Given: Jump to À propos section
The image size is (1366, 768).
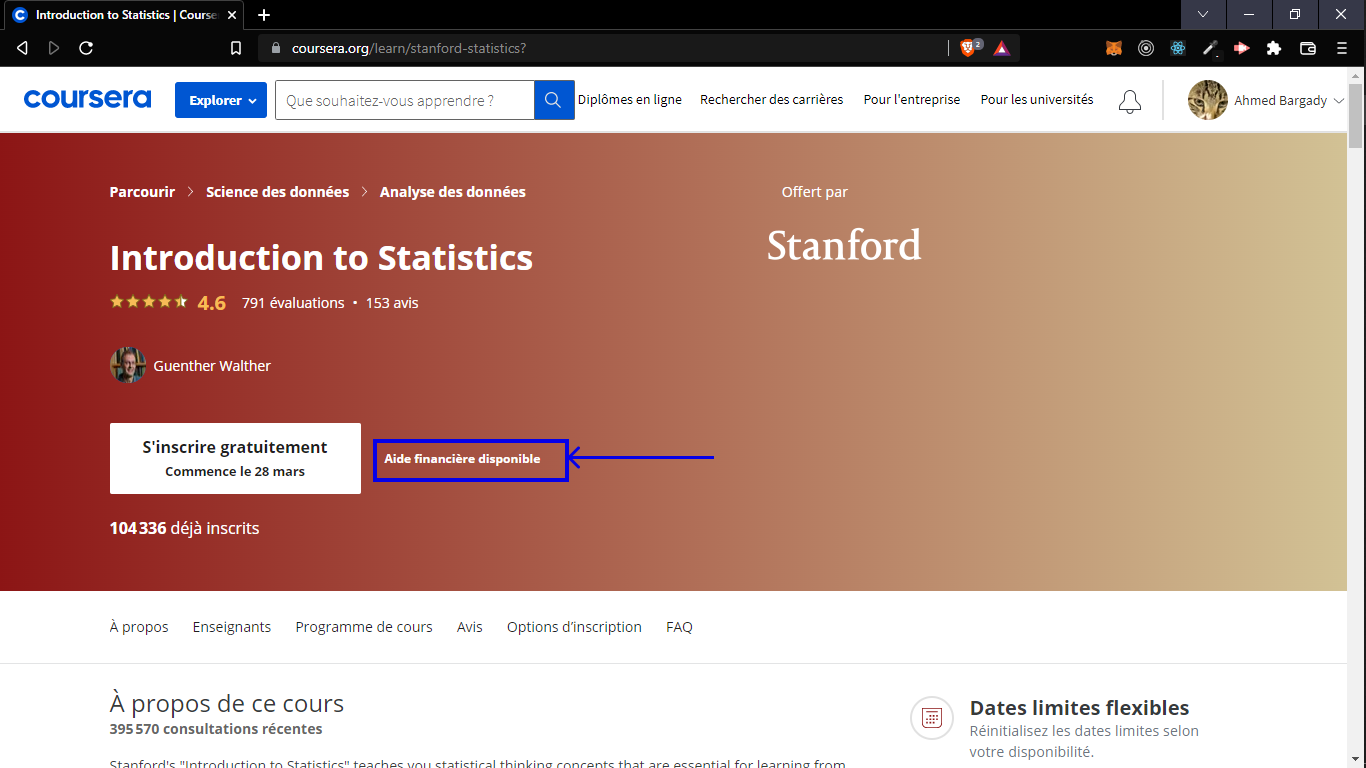Looking at the screenshot, I should tap(139, 627).
